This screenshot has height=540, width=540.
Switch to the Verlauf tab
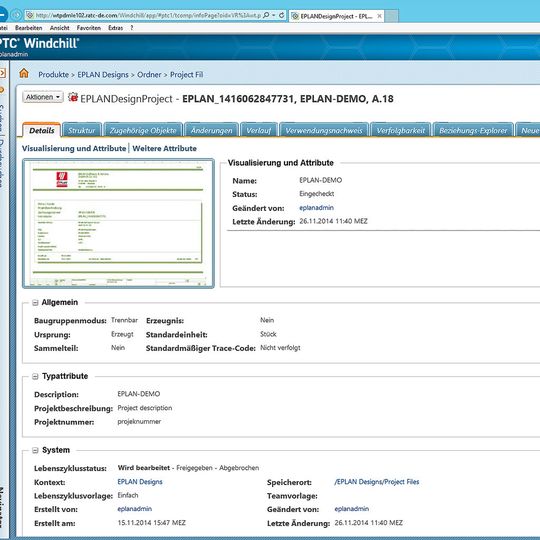point(259,130)
